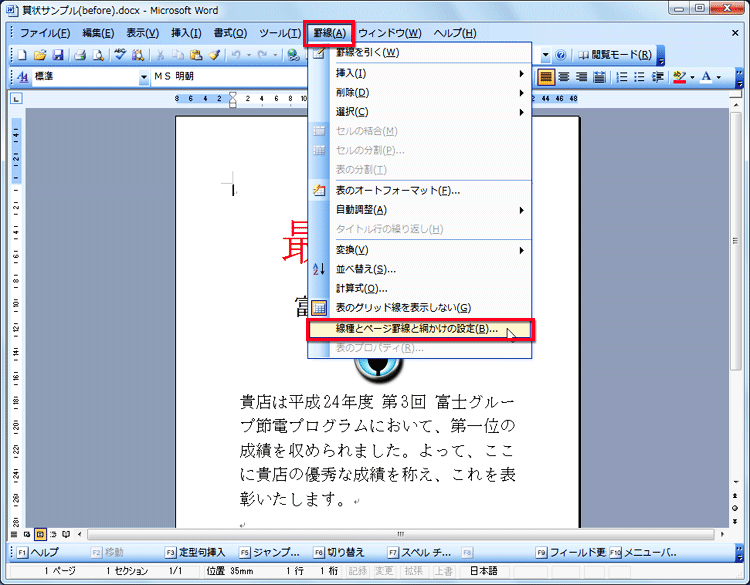Choose 線種とページ罫線と網かけの設定(B)...

point(419,329)
